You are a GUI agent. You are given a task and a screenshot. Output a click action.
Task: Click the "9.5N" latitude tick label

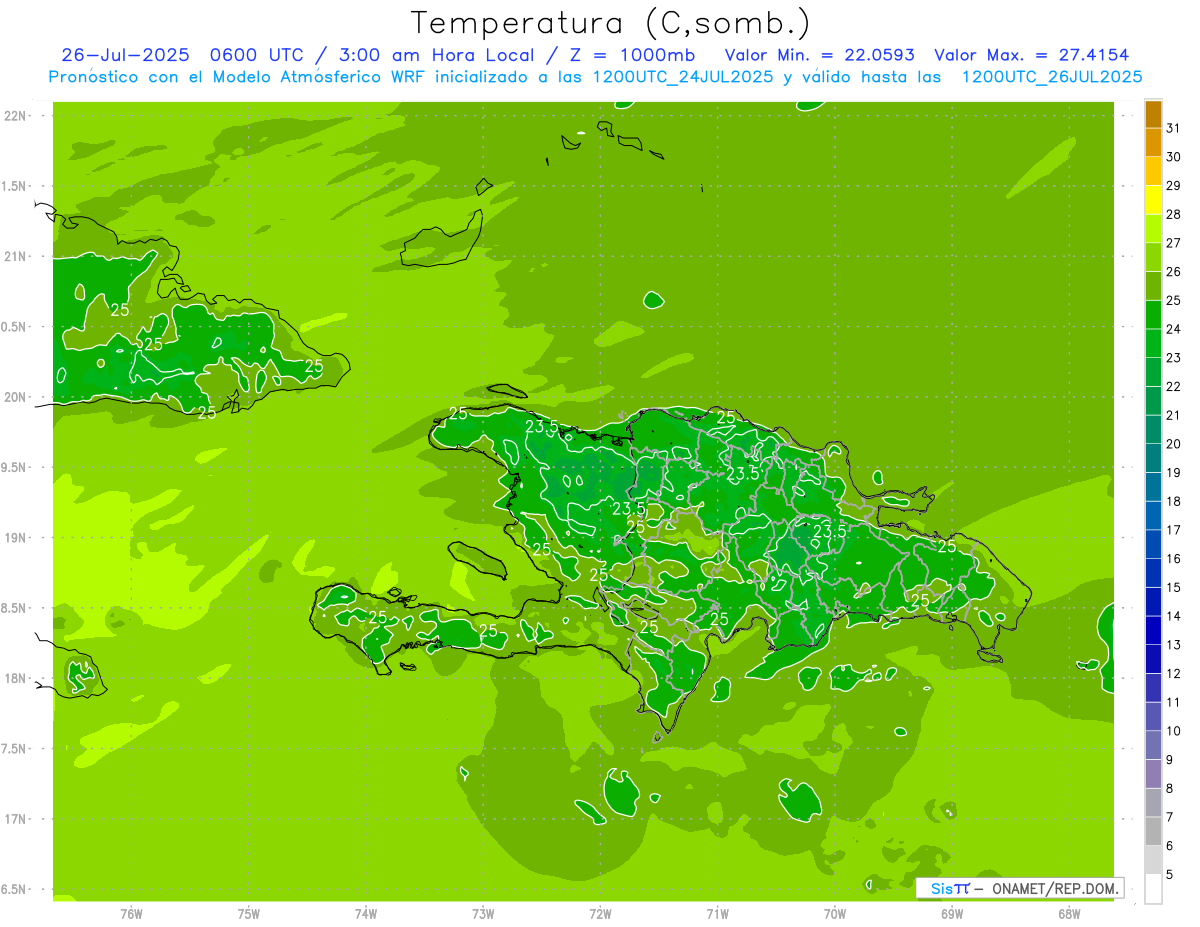(15, 467)
